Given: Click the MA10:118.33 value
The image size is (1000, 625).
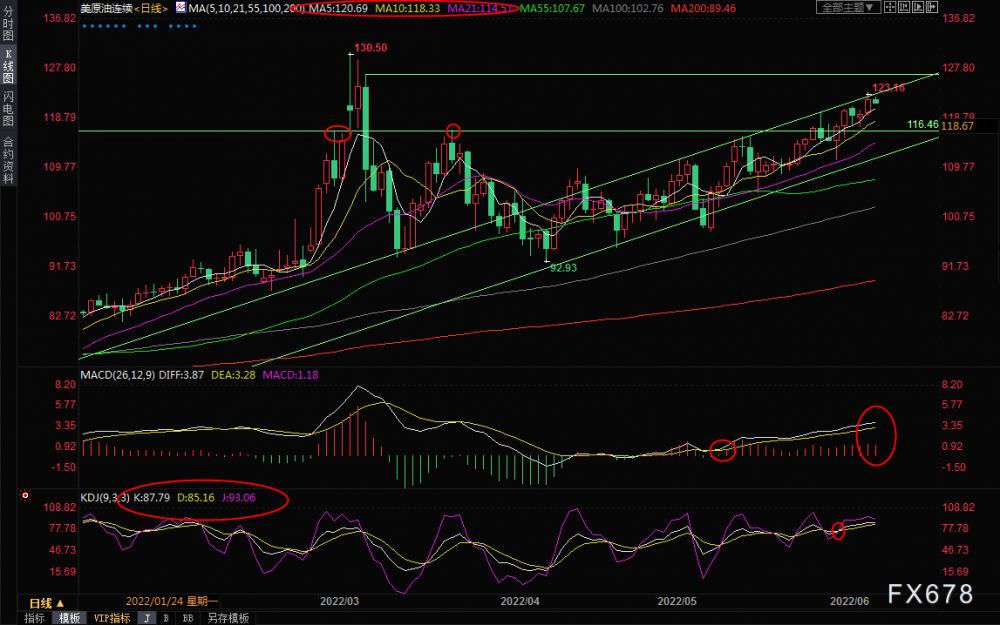Looking at the screenshot, I should (407, 8).
